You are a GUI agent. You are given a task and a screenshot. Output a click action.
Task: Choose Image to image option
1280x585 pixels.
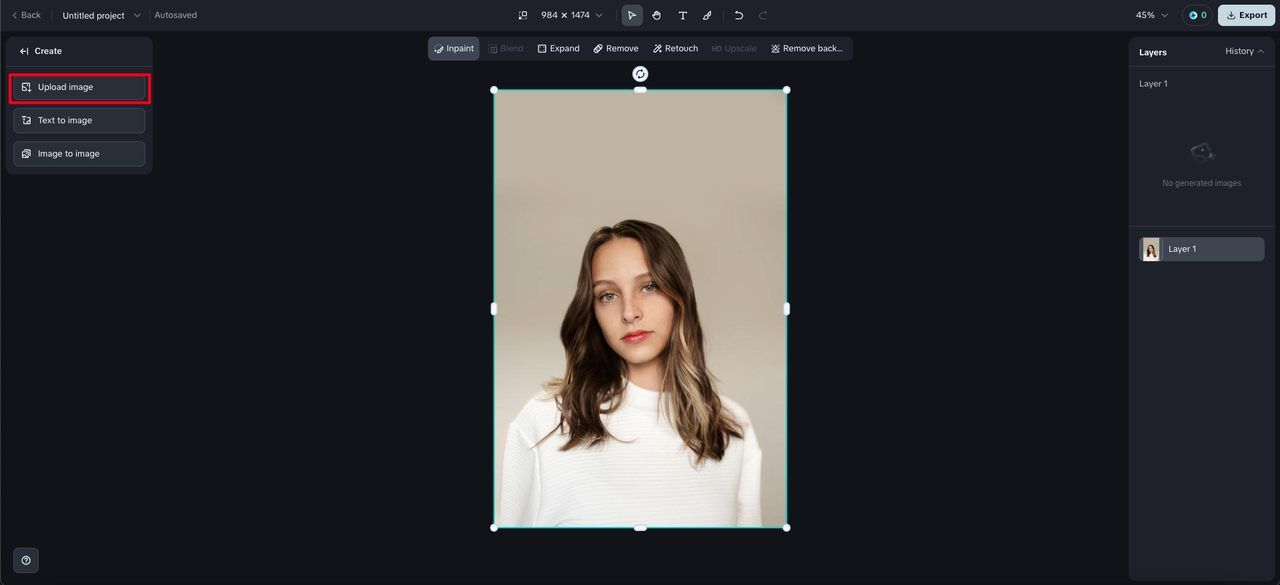click(x=79, y=154)
